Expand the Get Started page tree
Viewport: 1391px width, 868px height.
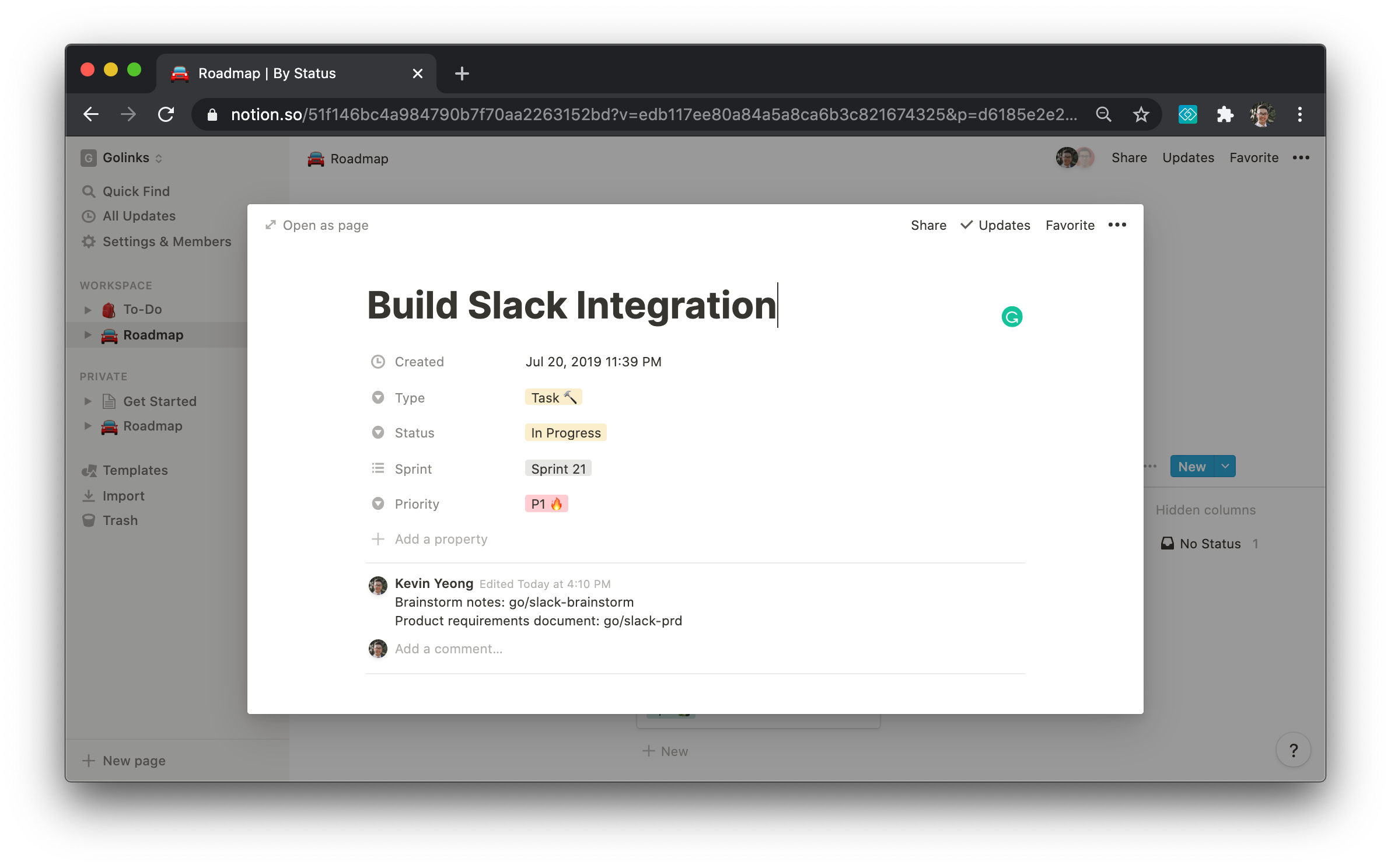pos(88,401)
